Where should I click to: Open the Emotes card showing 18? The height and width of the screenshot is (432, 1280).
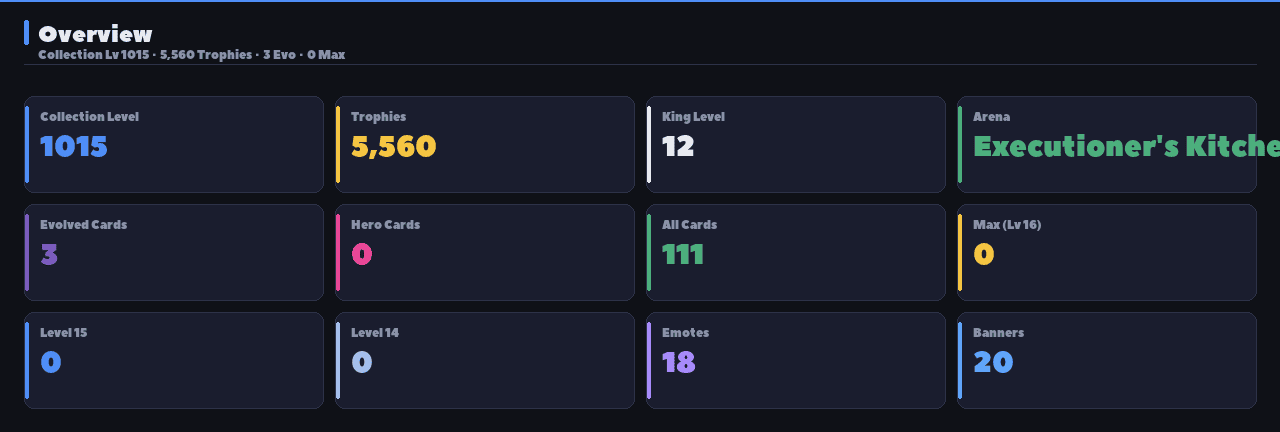point(796,360)
